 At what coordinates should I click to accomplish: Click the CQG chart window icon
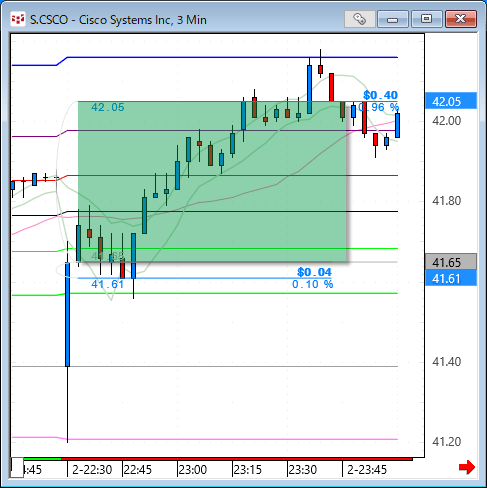click(x=18, y=19)
